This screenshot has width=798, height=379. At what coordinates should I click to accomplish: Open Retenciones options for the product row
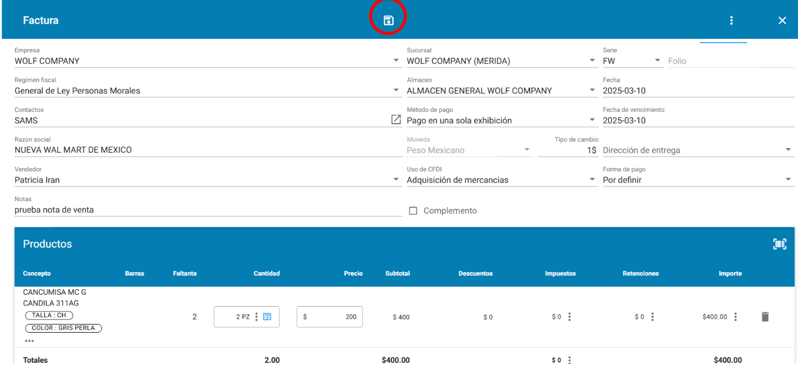652,316
